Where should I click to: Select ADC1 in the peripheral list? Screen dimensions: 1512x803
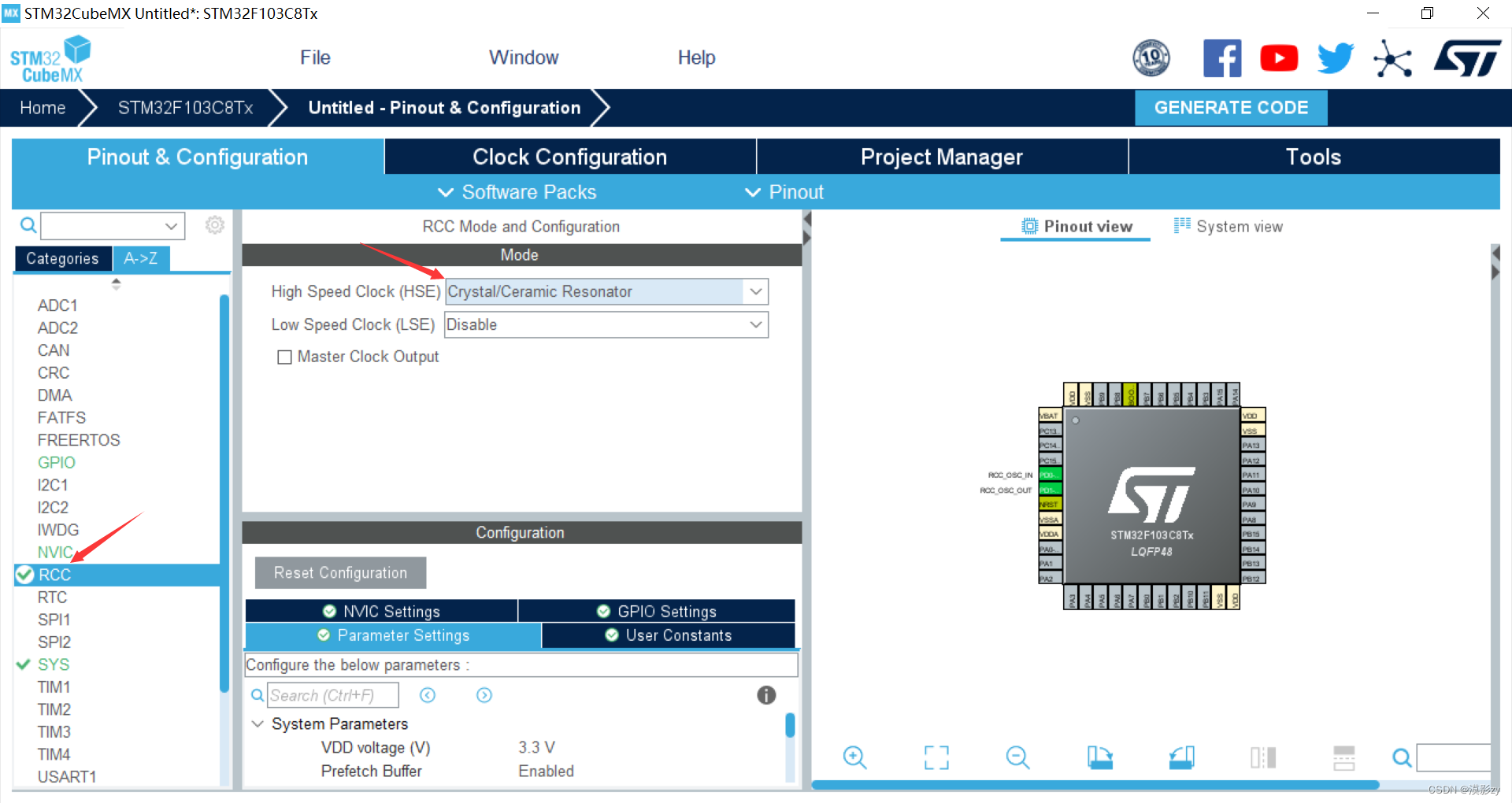[x=57, y=305]
